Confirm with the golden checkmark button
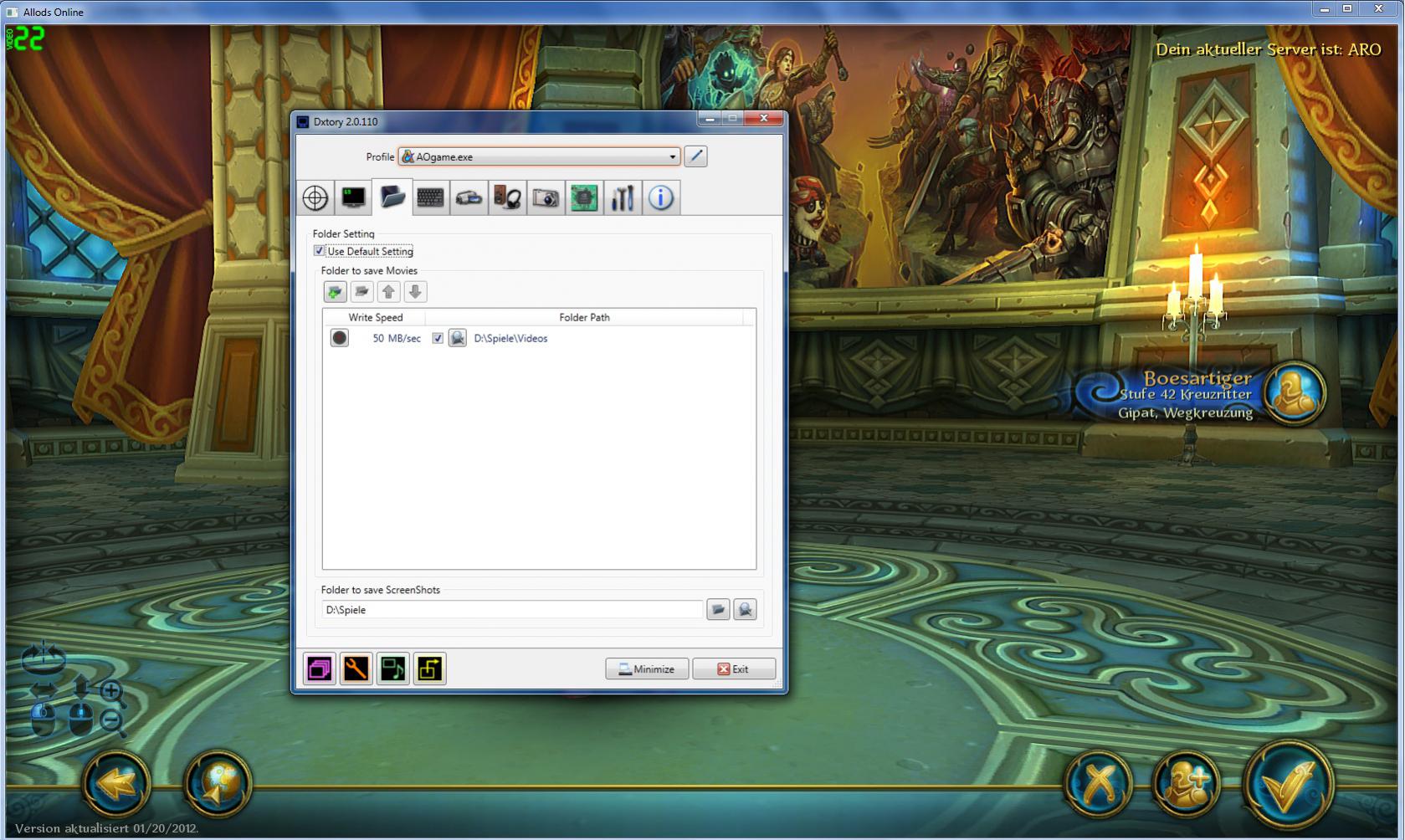Image resolution: width=1405 pixels, height=840 pixels. [x=1287, y=786]
